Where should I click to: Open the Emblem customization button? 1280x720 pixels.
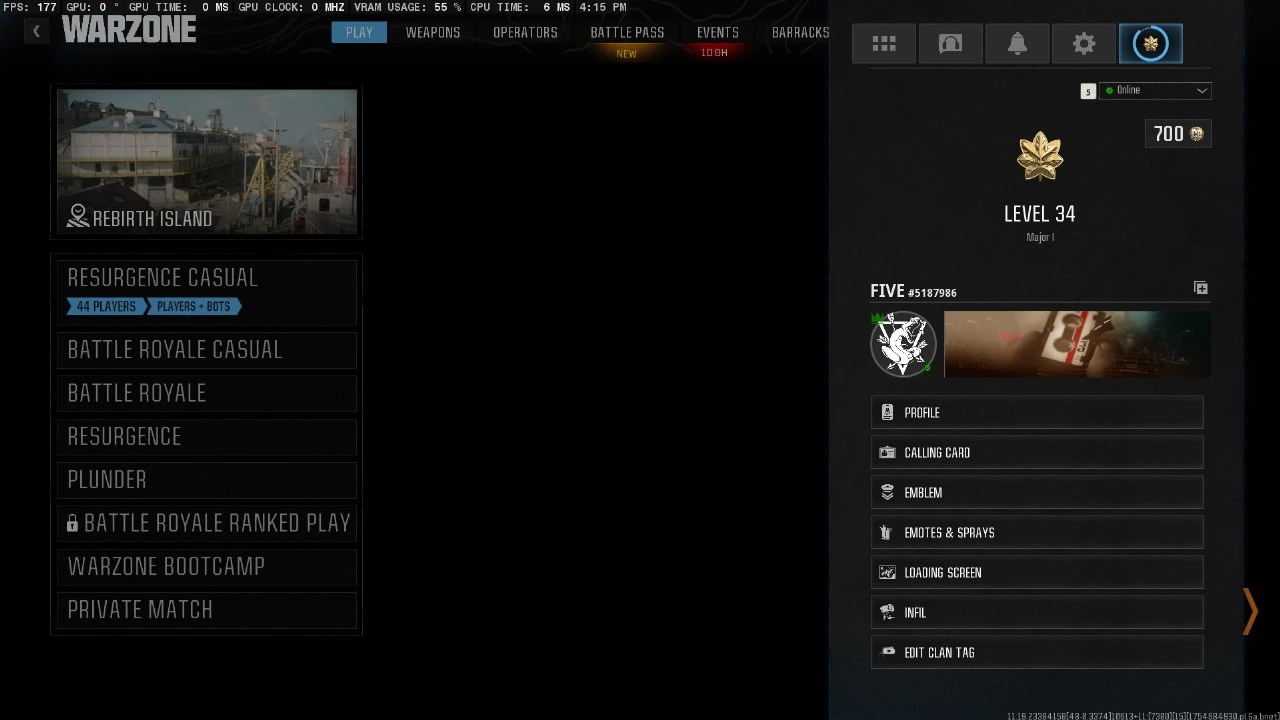click(x=1037, y=493)
